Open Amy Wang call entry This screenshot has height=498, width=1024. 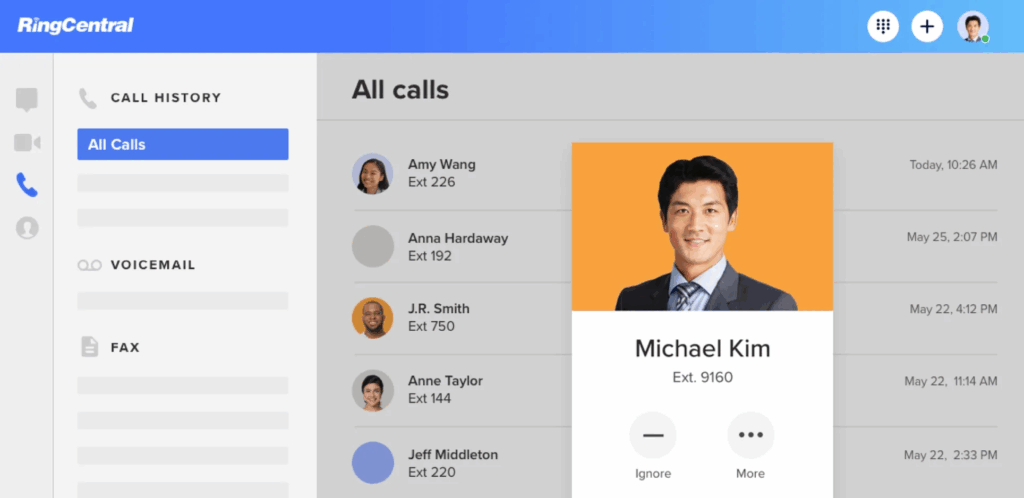(x=442, y=173)
